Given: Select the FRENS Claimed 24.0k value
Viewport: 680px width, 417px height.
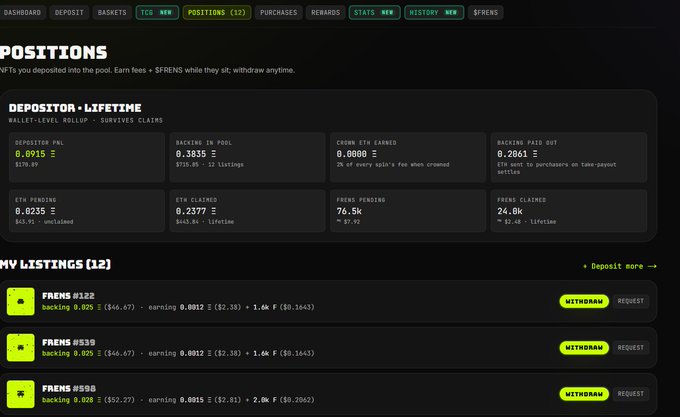Looking at the screenshot, I should 510,211.
